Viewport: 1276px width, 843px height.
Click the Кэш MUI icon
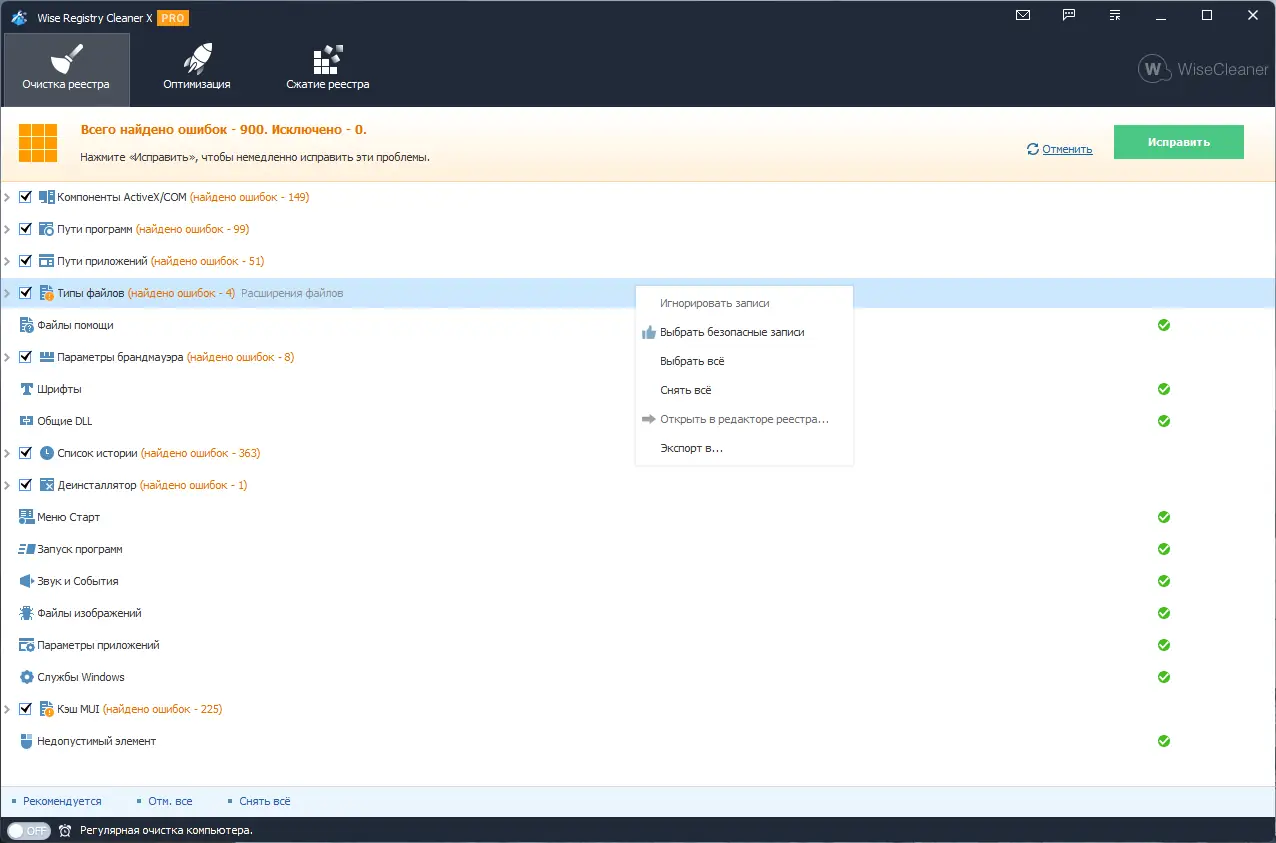click(47, 709)
